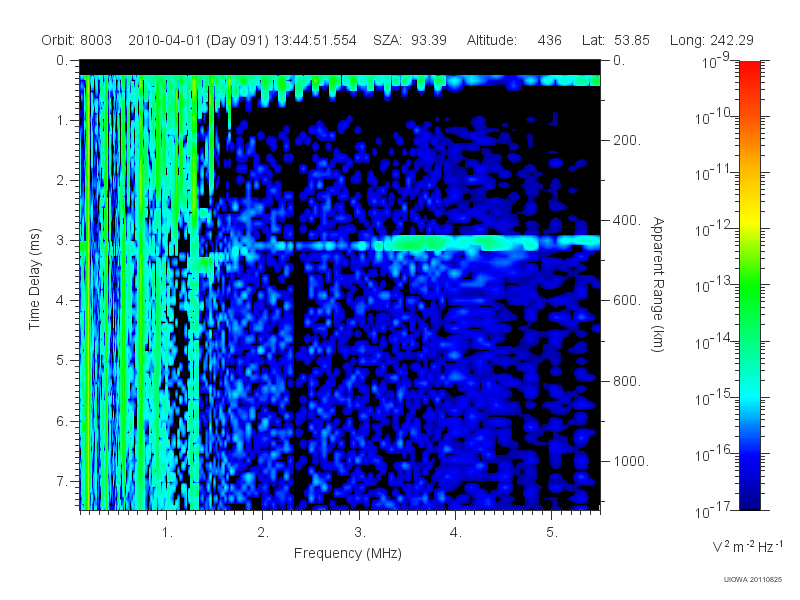Click the bright horizontal echo near 3 ms
The image size is (800, 600).
pyautogui.click(x=418, y=243)
